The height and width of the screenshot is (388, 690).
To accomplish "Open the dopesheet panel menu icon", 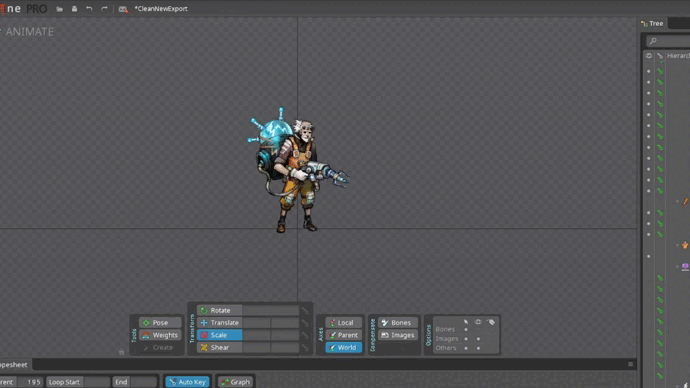I will tap(631, 364).
